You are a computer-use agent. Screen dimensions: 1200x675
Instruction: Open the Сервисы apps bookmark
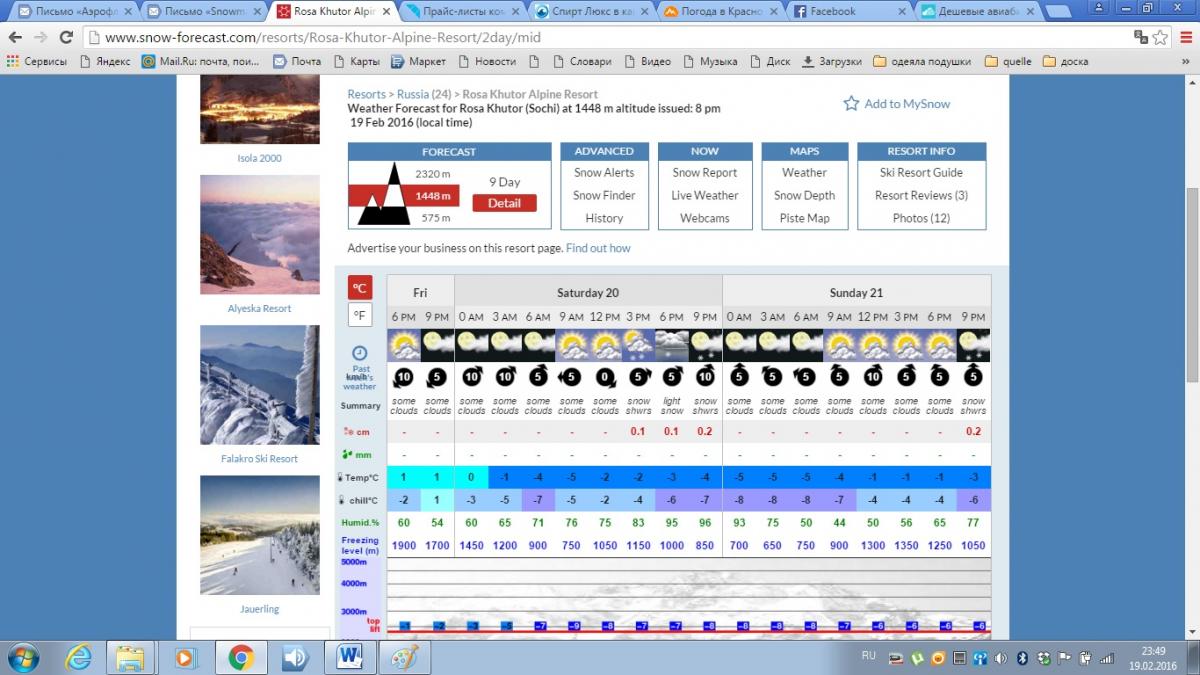tap(37, 61)
